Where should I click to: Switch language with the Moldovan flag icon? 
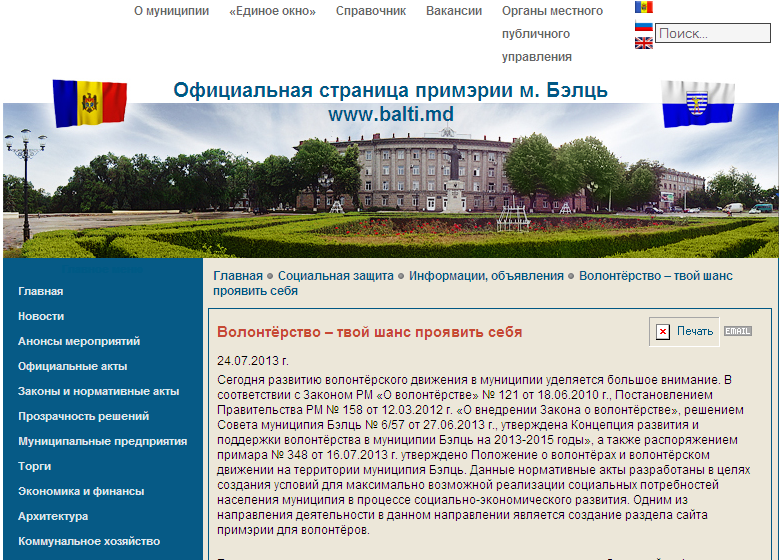(x=643, y=7)
